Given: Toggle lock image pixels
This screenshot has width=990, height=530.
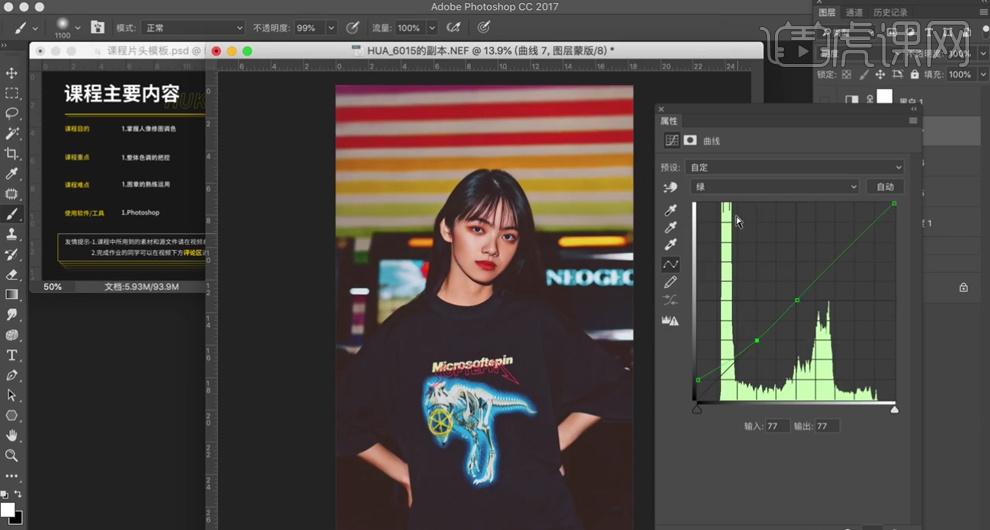Looking at the screenshot, I should click(864, 74).
